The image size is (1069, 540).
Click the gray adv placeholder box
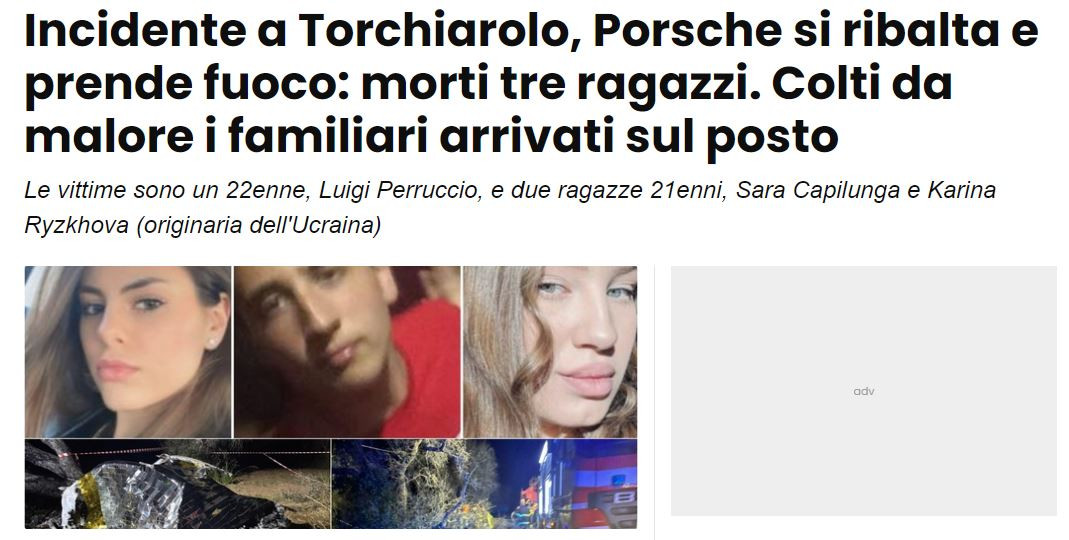864,391
